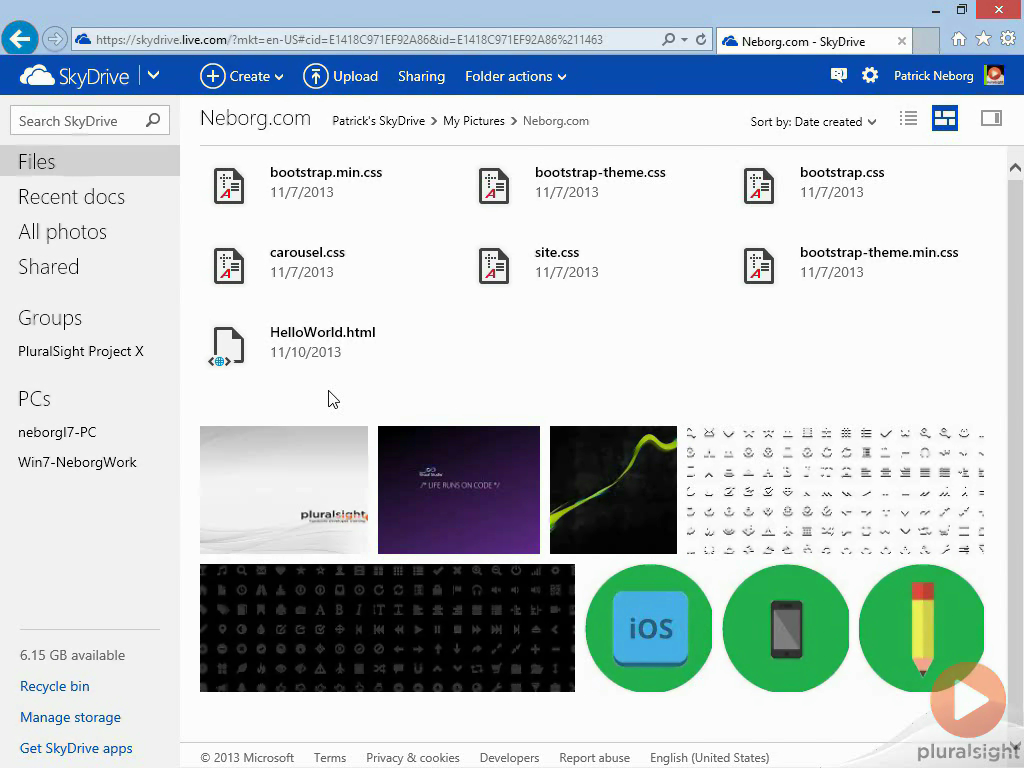Click the Upload button

pos(340,76)
